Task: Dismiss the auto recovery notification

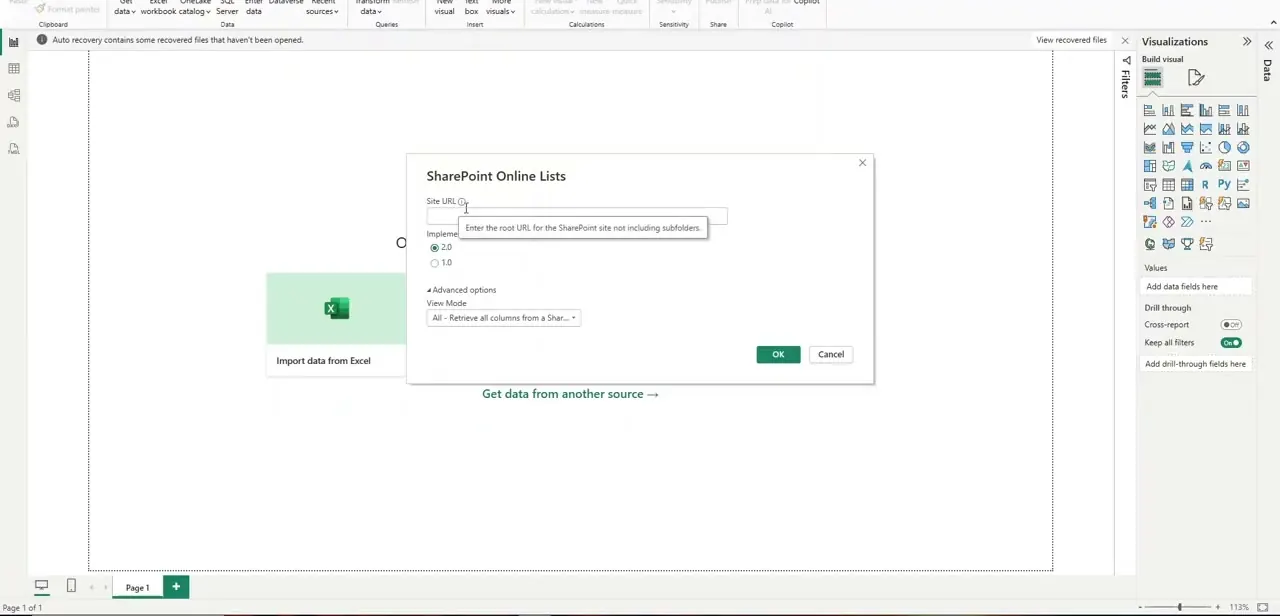Action: [1125, 41]
